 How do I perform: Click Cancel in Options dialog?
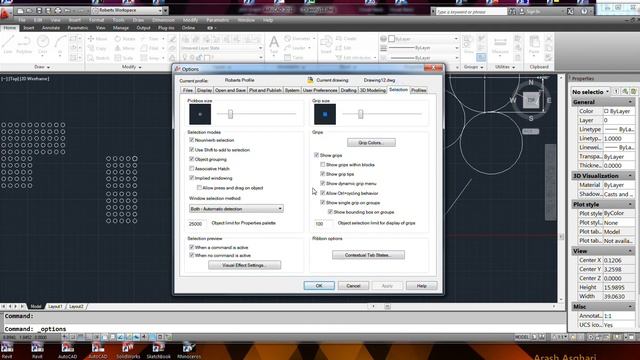tap(353, 286)
